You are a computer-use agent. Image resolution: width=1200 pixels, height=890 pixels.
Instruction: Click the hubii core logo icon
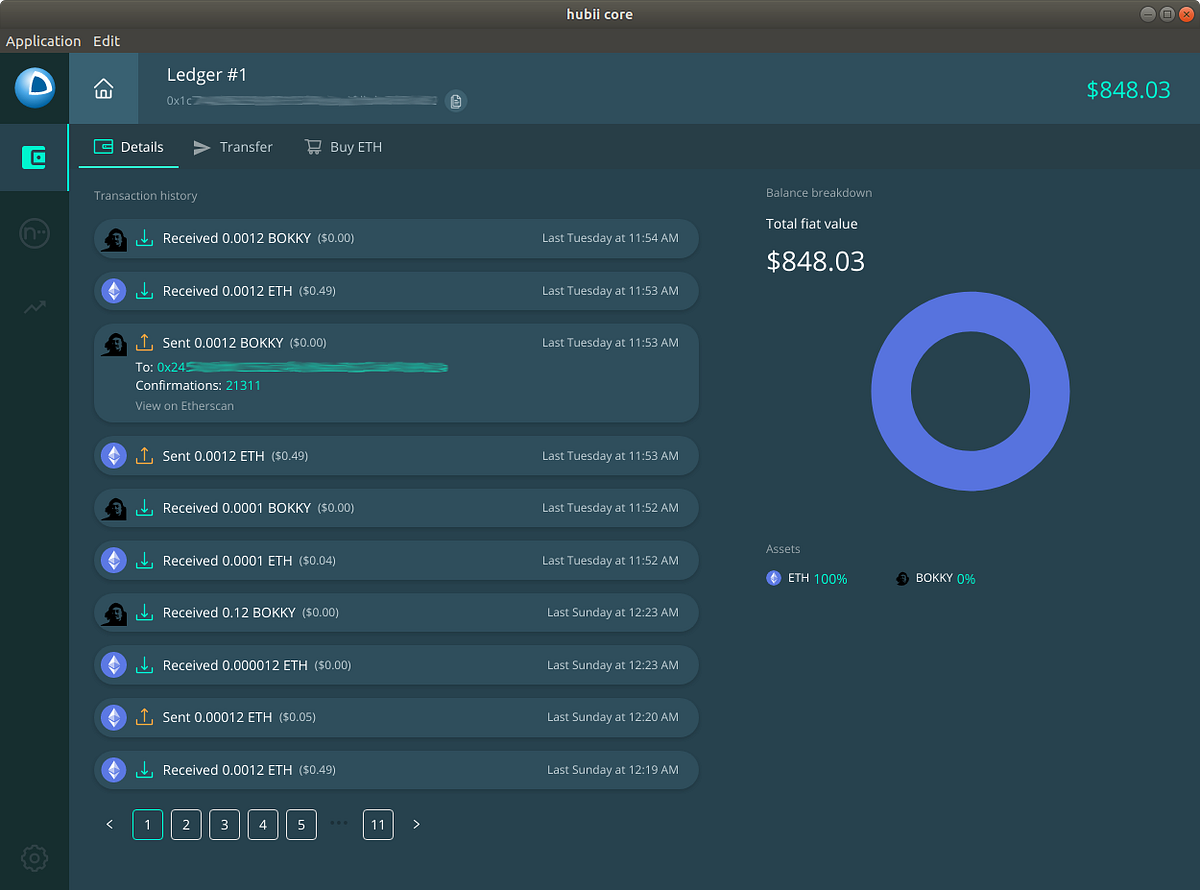(34, 88)
